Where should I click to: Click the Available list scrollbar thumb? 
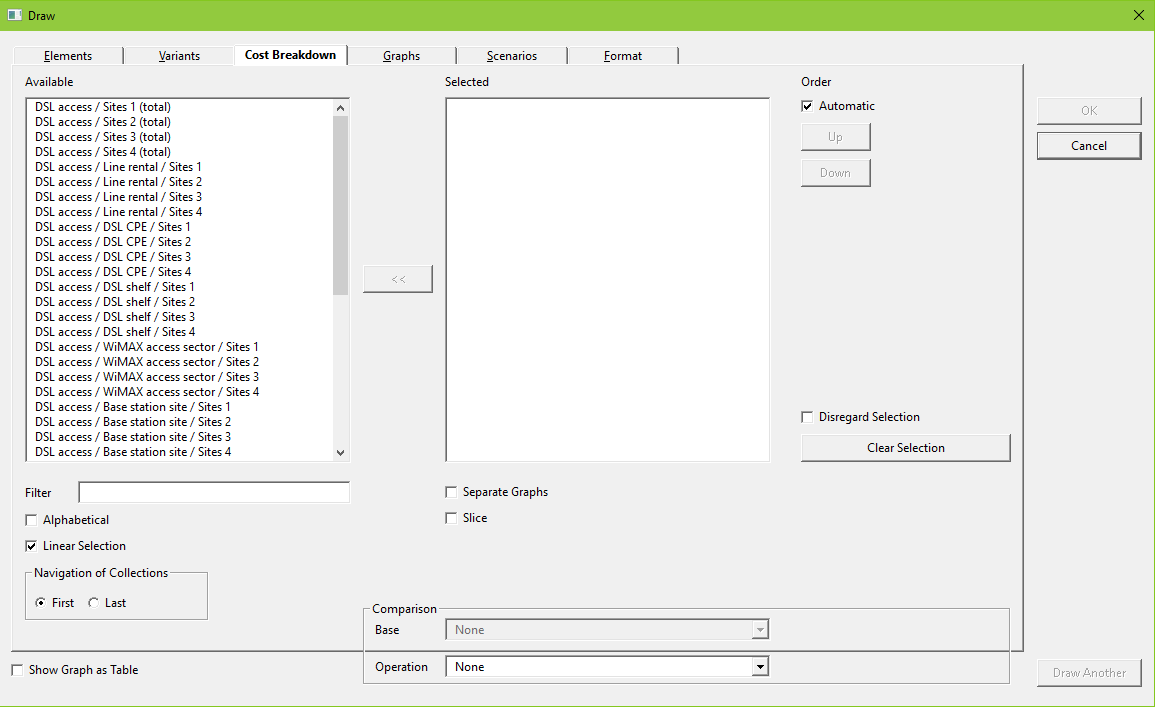tap(340, 205)
